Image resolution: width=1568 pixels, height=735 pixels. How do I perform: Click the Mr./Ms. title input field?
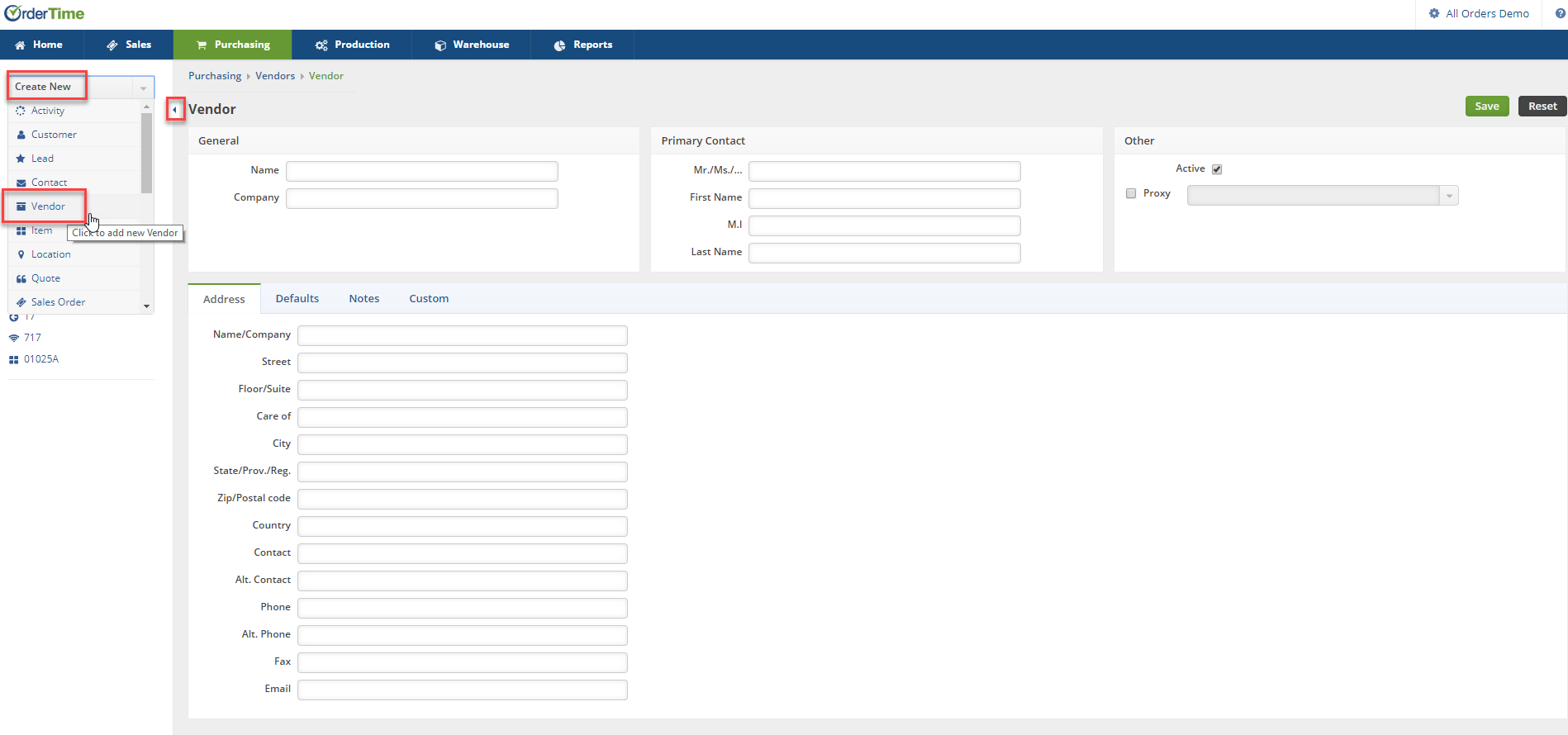coord(885,171)
